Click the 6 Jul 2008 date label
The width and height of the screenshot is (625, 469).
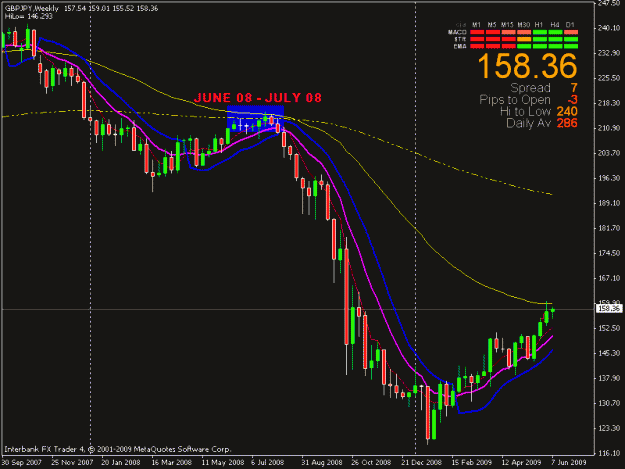point(267,463)
